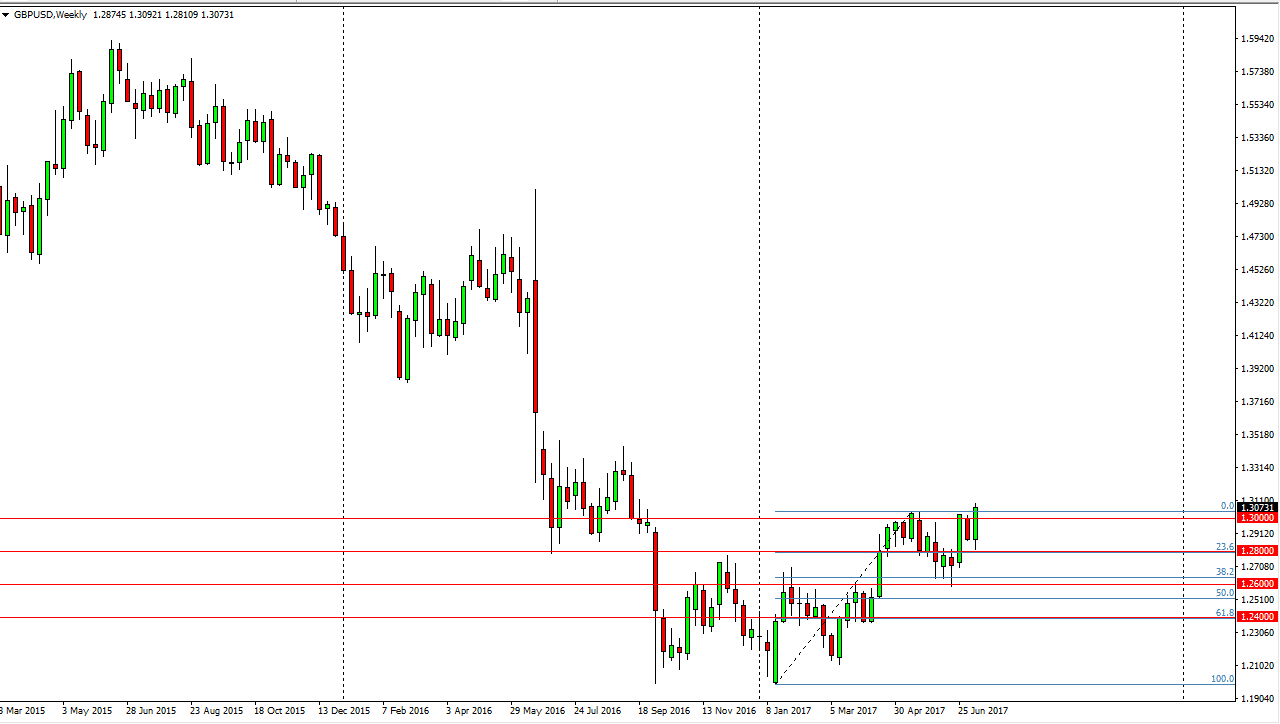Screen dimensions: 1280x724
Task: Click the red 1.24000 price label
Action: tap(1257, 617)
